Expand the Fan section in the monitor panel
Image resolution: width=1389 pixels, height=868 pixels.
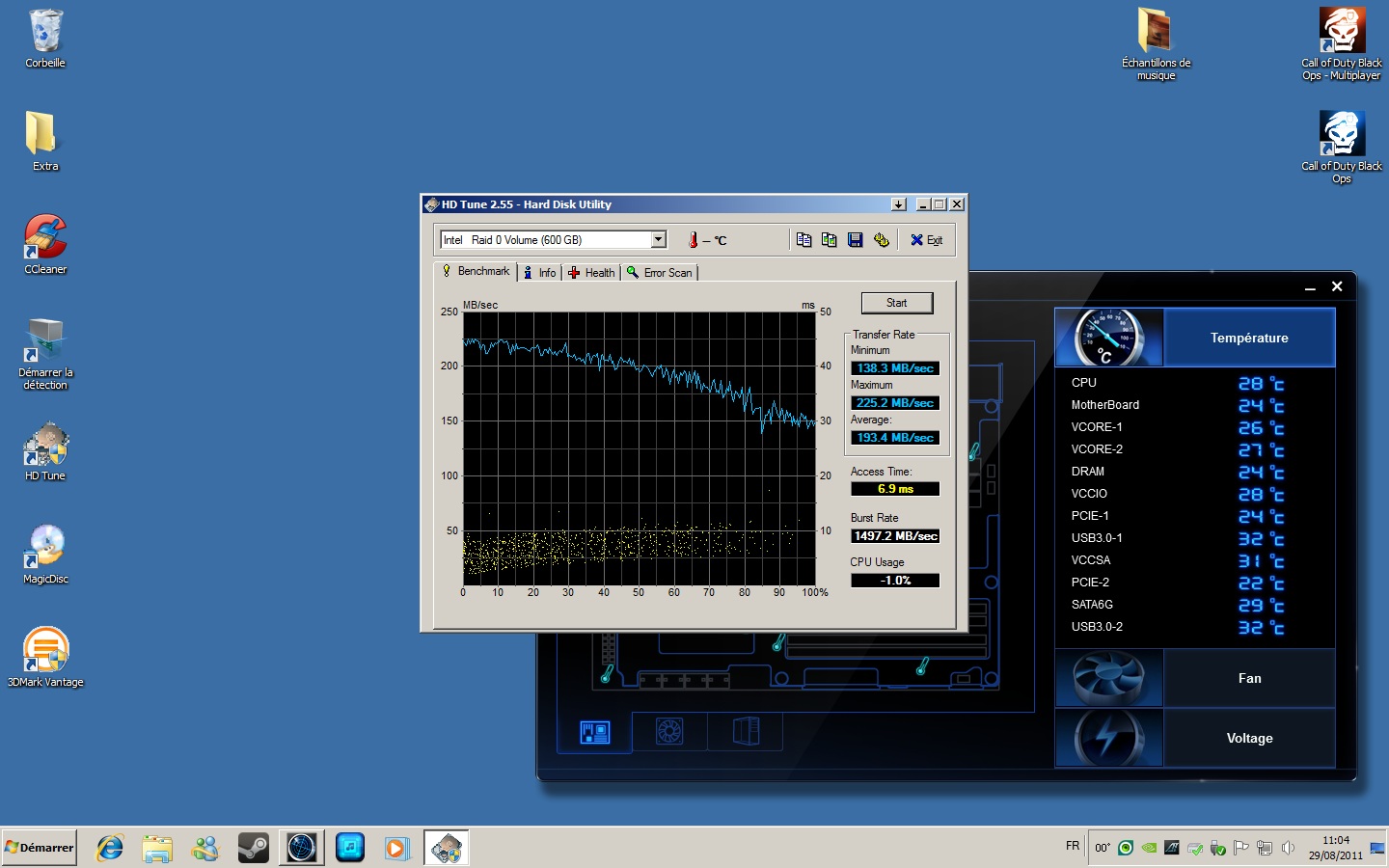point(1249,679)
